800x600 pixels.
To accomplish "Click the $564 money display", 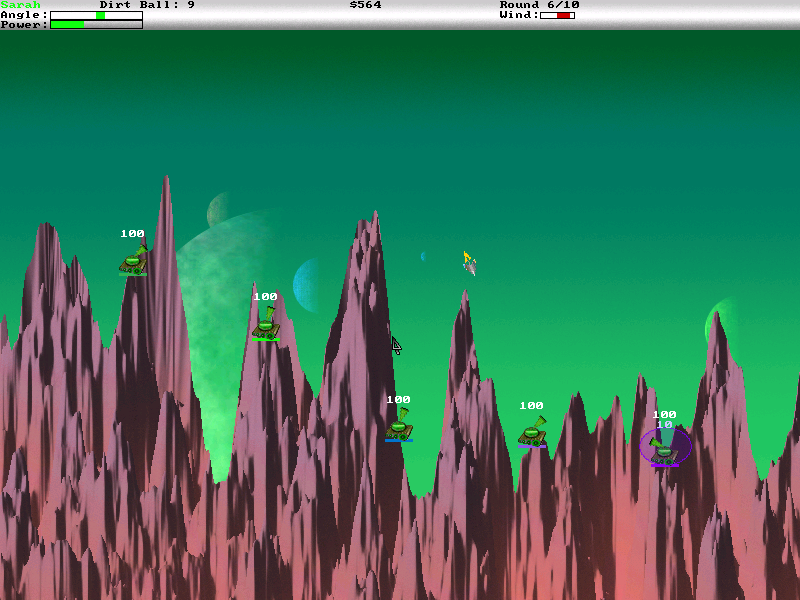I will click(x=365, y=5).
